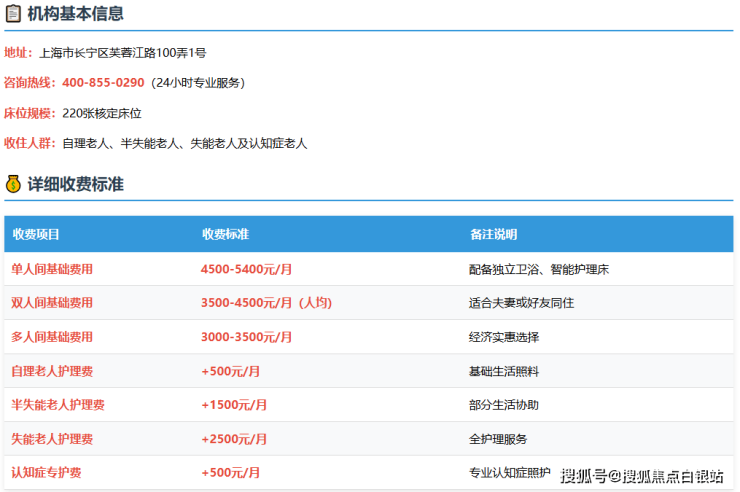Select the 双人间基础费用 row label

click(52, 303)
